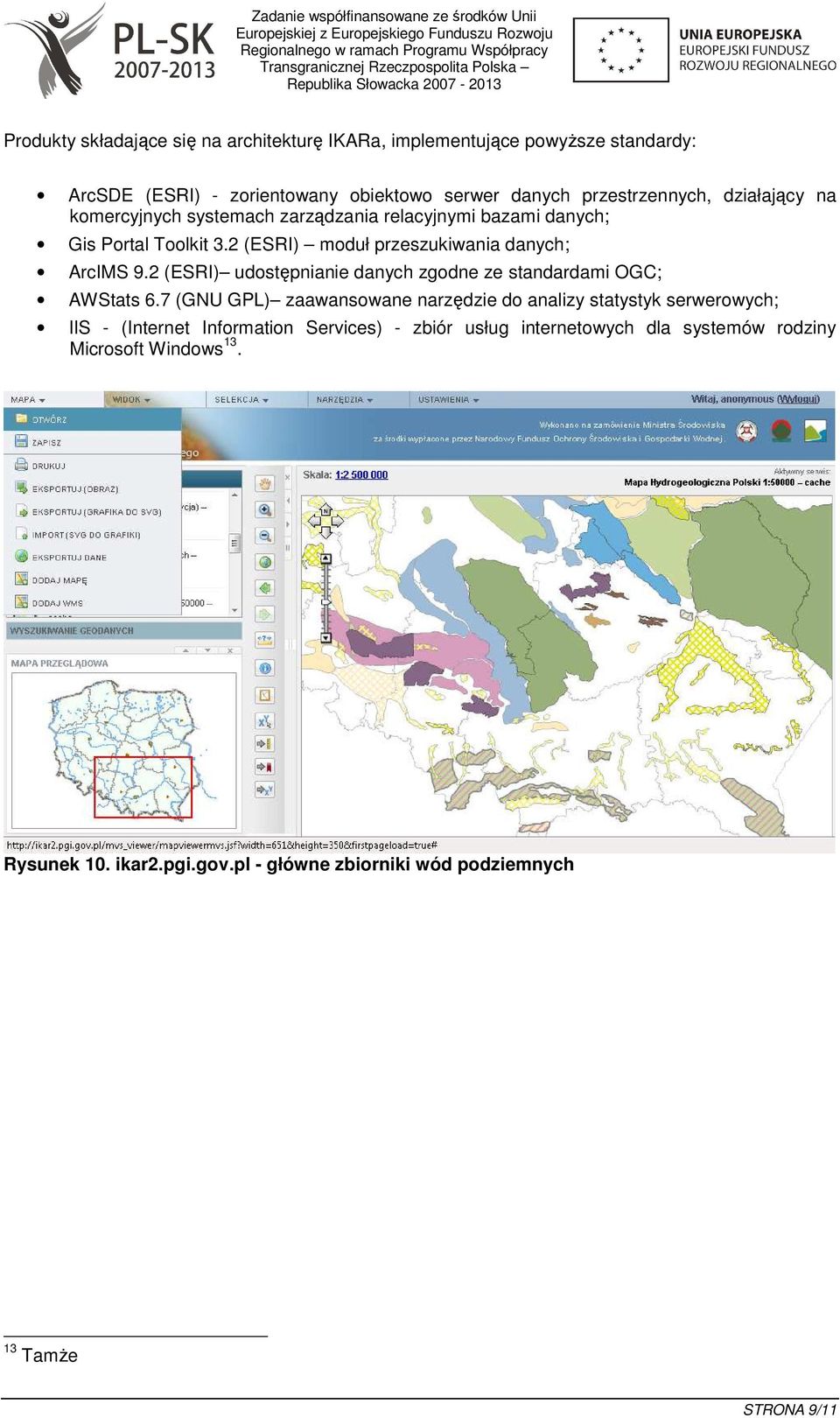Viewport: 840px width, 1418px height.
Task: Click the 1:2 500 000 scale link
Action: [361, 474]
